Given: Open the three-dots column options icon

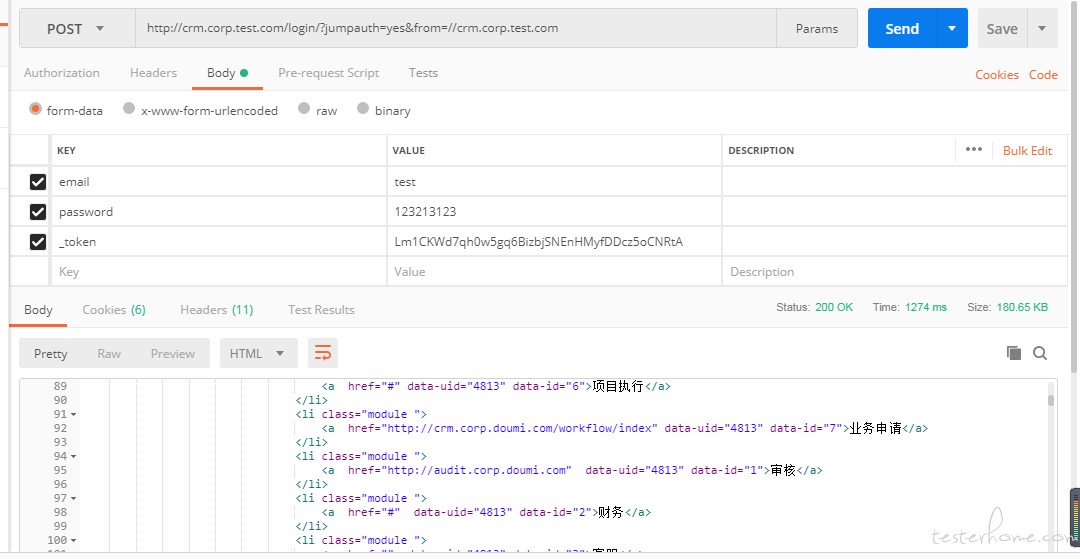Looking at the screenshot, I should [973, 149].
